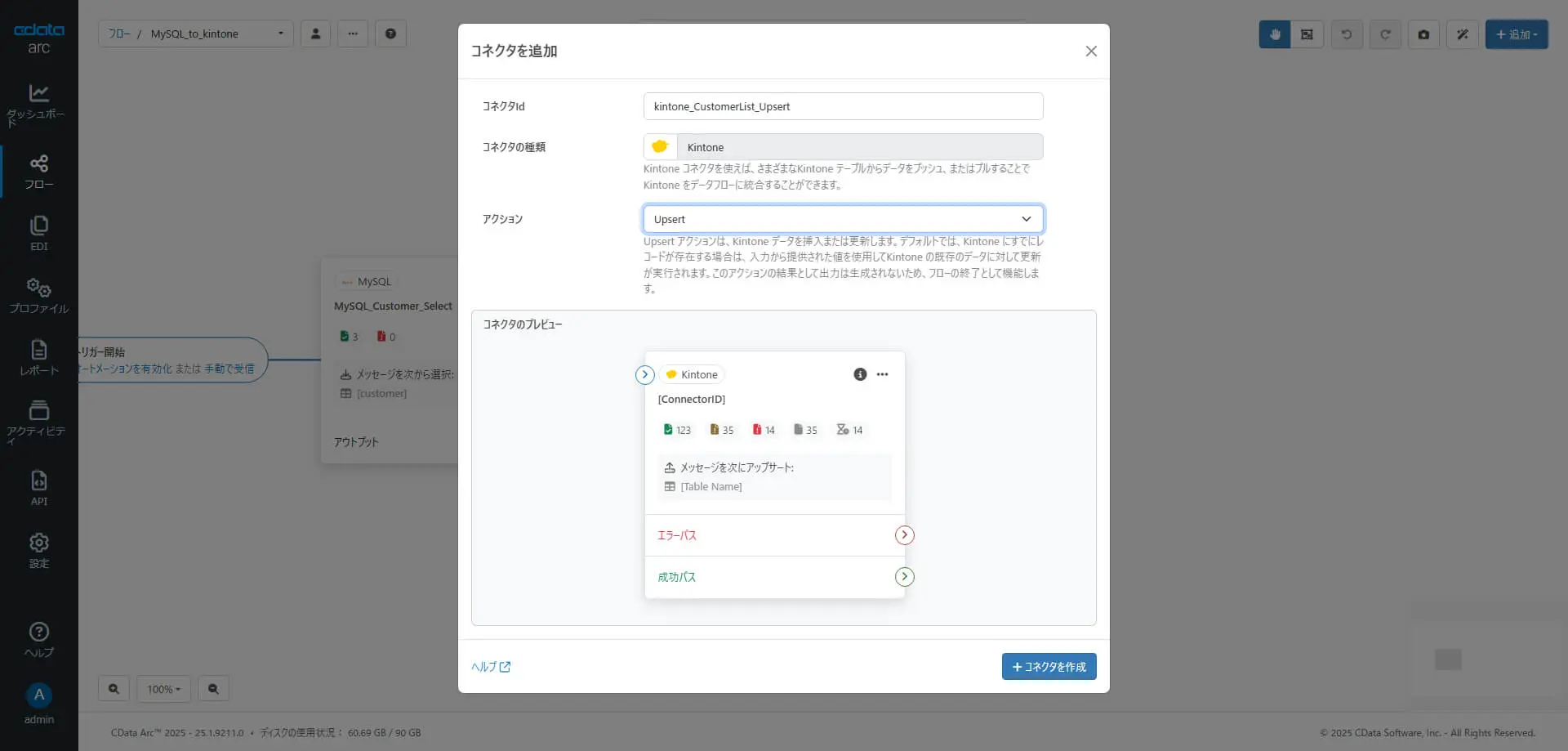Viewport: 1568px width, 751px height.
Task: Open the admin user avatar menu
Action: pyautogui.click(x=38, y=695)
